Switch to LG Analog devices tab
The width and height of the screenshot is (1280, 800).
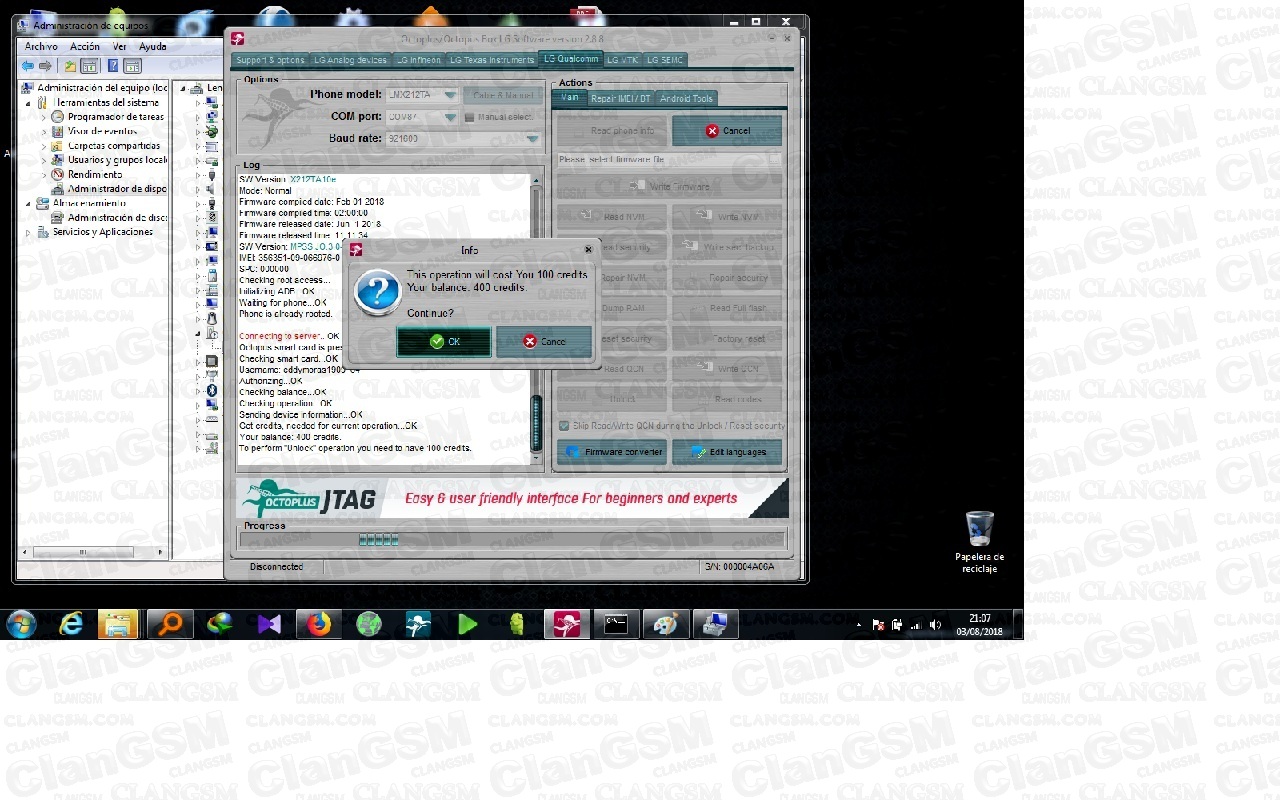click(350, 60)
